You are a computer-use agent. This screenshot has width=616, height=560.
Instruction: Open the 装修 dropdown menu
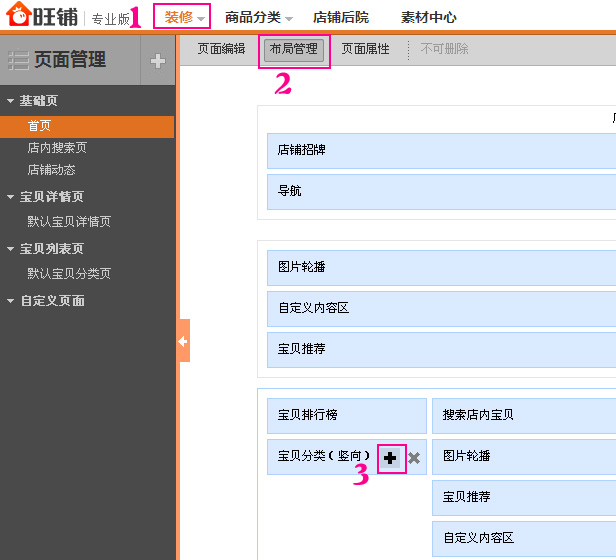click(184, 17)
